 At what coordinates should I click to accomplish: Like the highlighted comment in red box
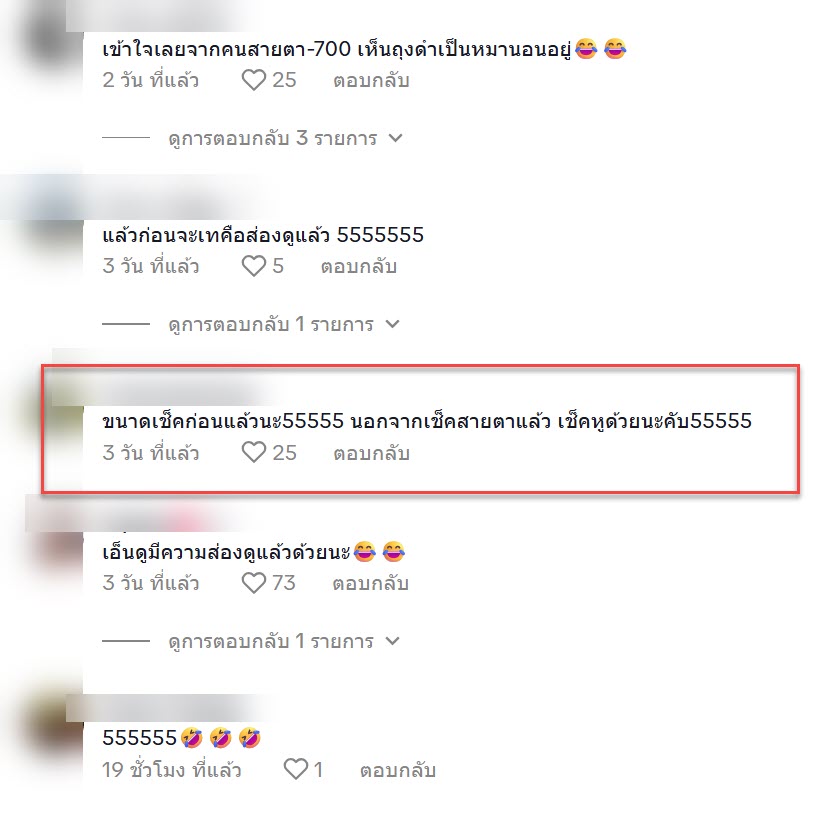[254, 452]
